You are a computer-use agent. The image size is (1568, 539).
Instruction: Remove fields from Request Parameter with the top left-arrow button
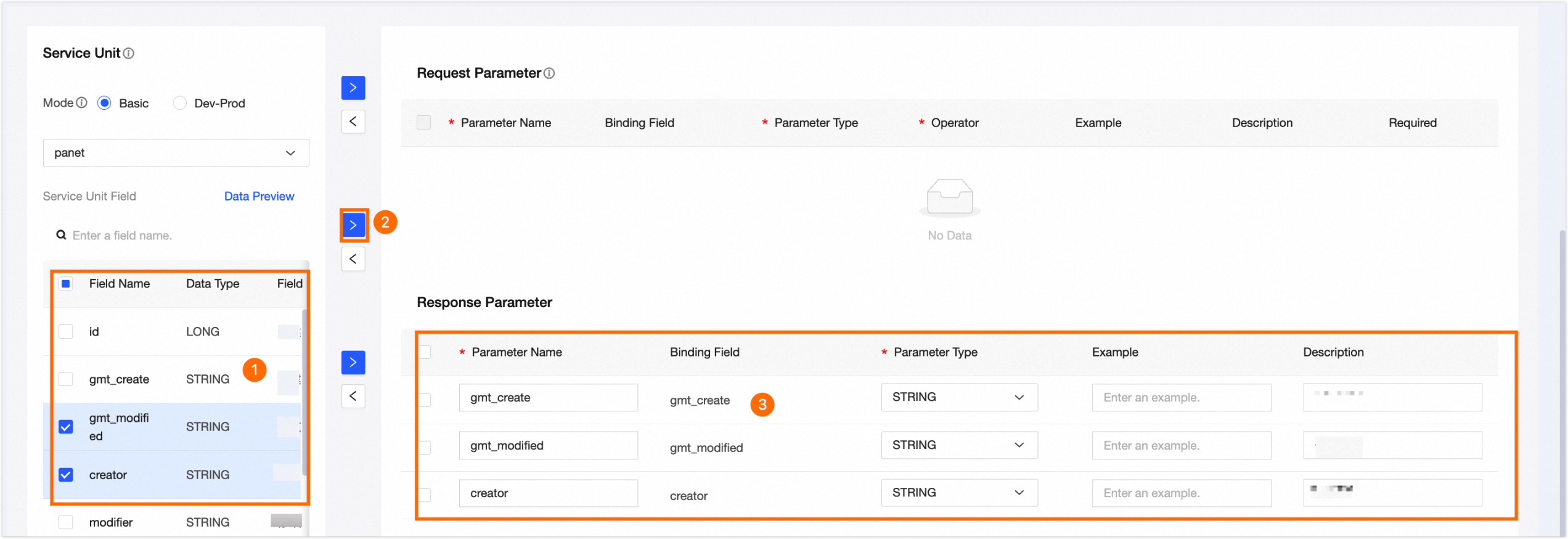[x=353, y=121]
